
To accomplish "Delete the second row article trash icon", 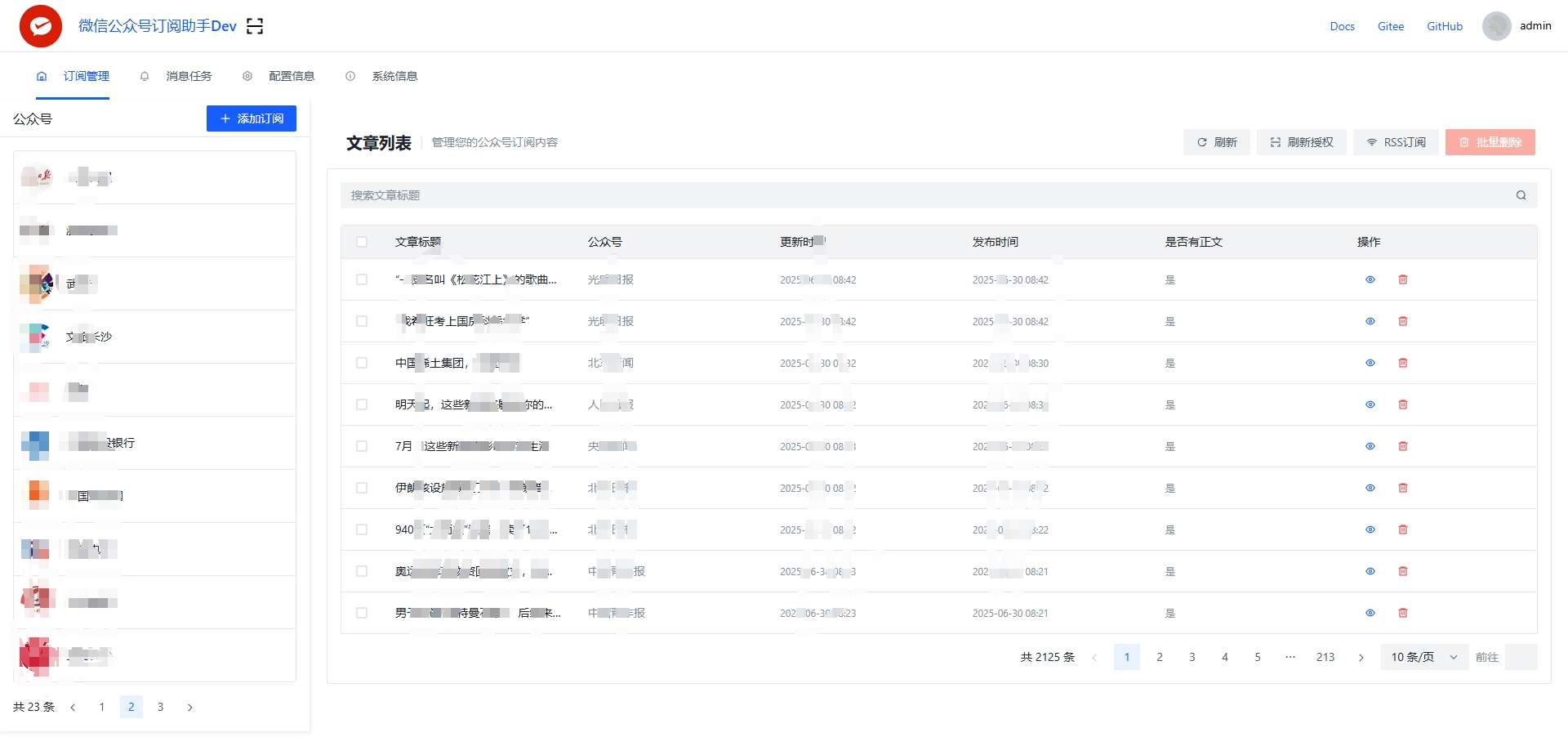I will pos(1403,321).
